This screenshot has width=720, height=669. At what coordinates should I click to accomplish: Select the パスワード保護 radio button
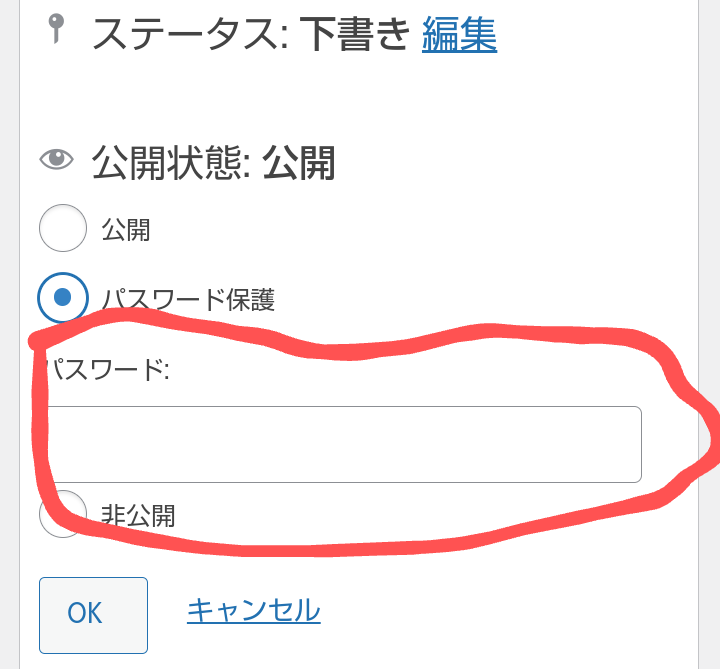pyautogui.click(x=63, y=297)
